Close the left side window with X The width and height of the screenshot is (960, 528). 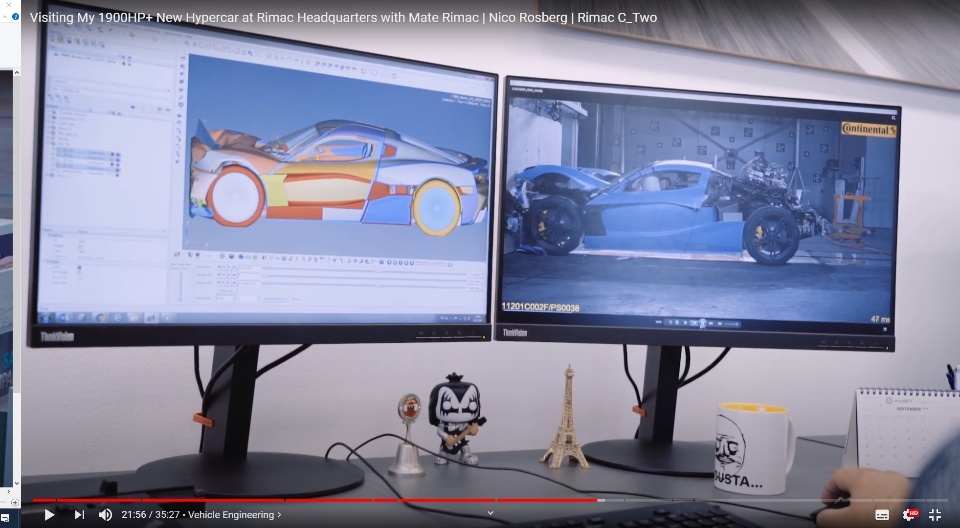[x=9, y=5]
